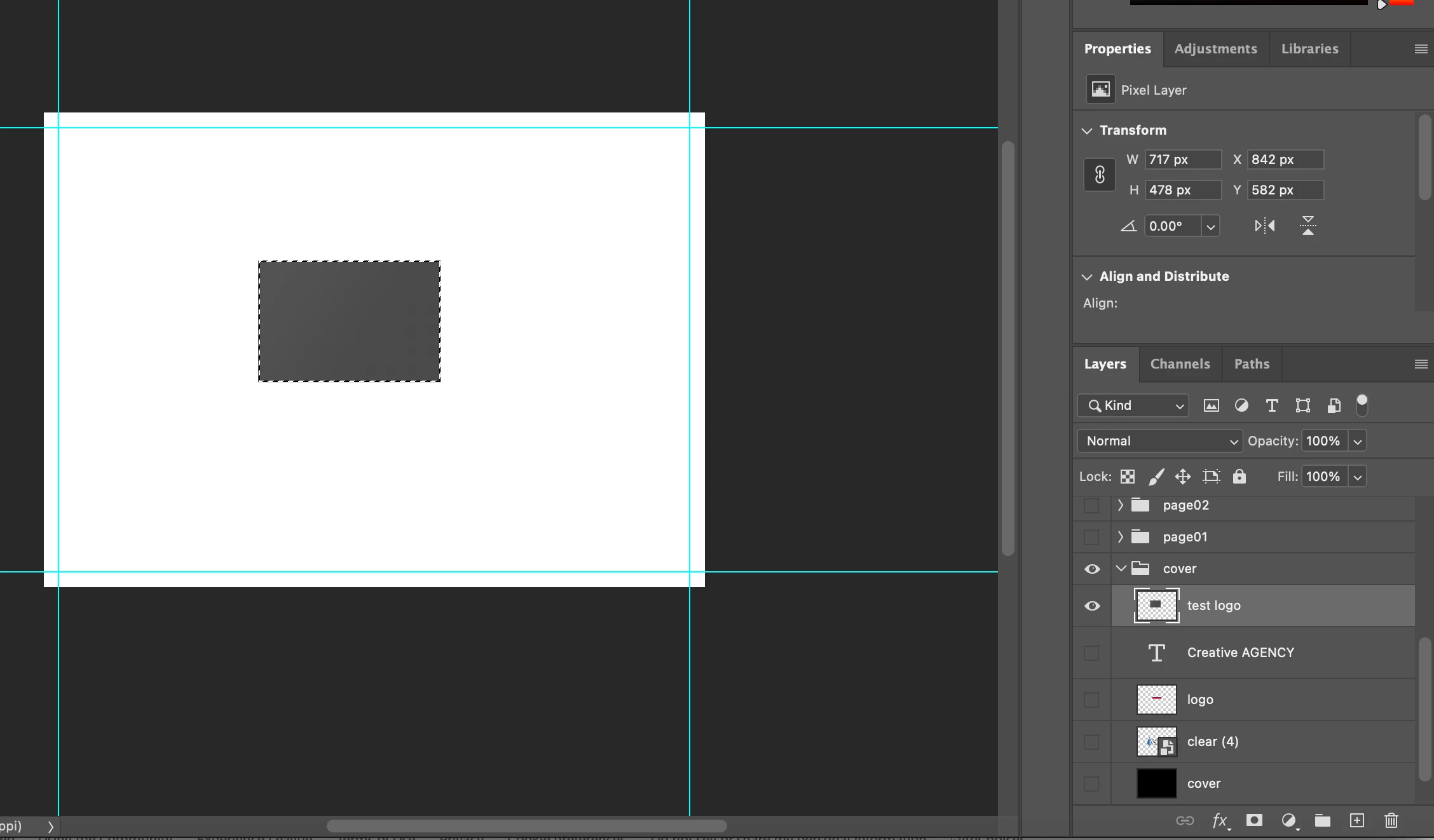The image size is (1434, 840).
Task: Click the create new layer icon
Action: tap(1357, 820)
